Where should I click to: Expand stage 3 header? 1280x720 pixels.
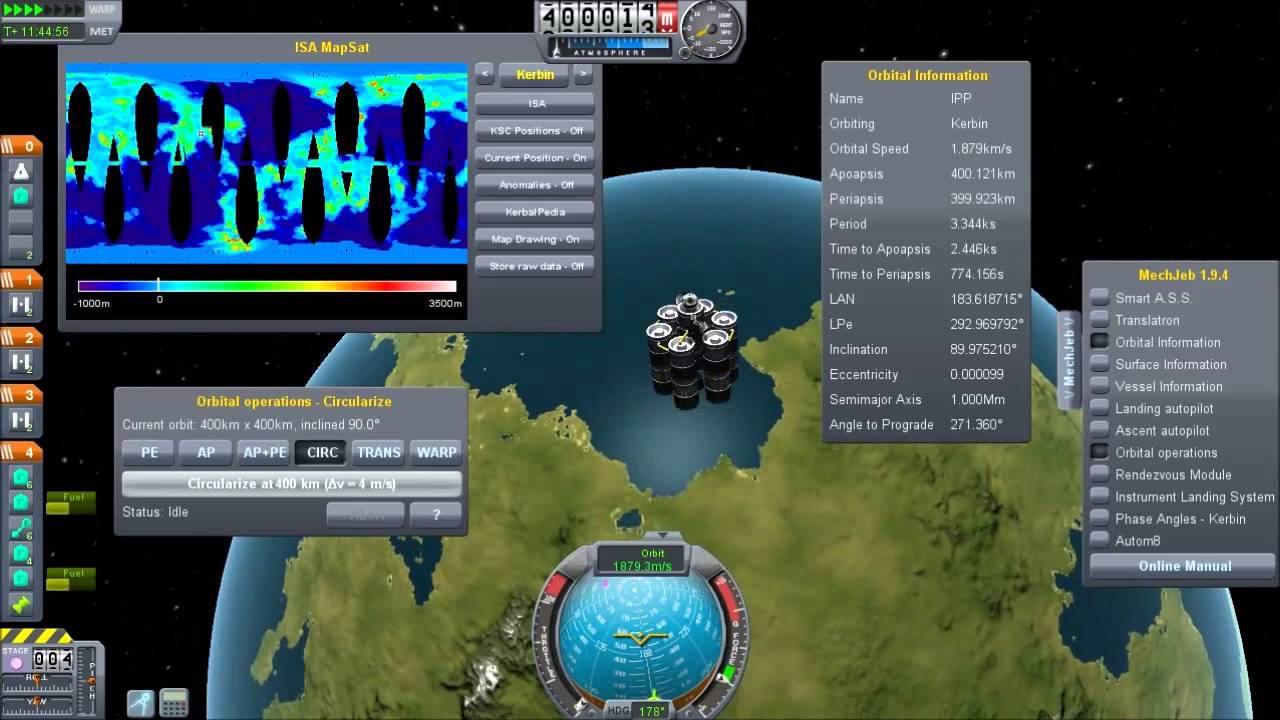(x=21, y=395)
